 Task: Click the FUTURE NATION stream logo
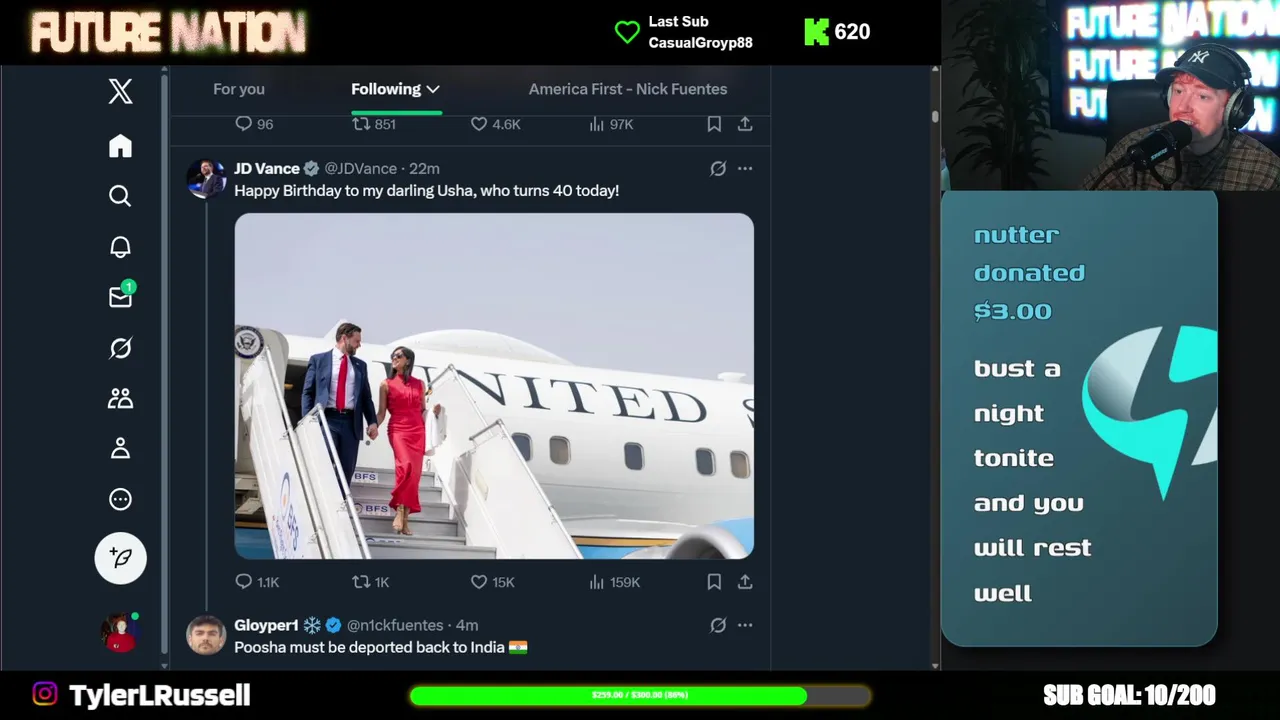click(x=168, y=32)
